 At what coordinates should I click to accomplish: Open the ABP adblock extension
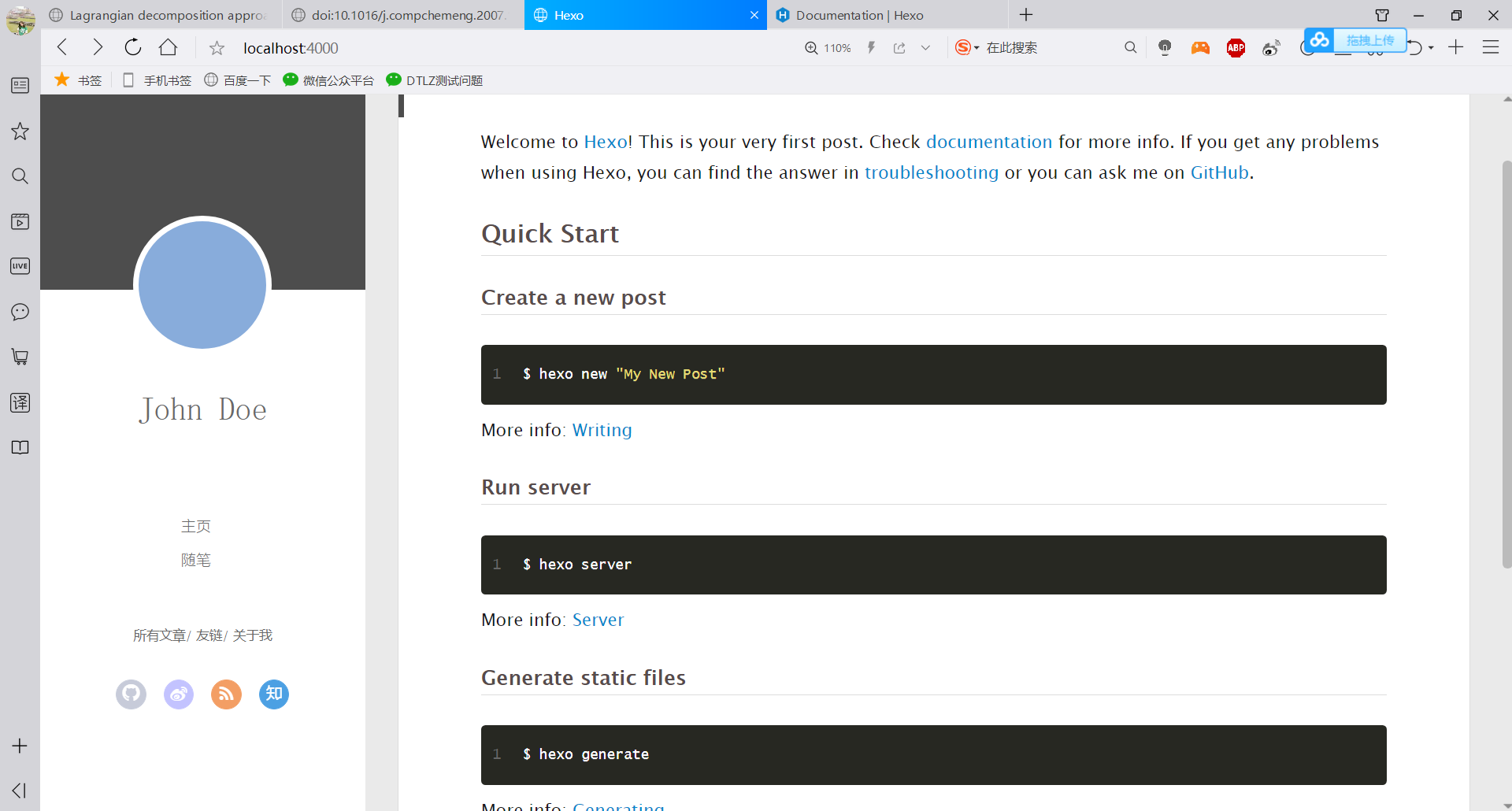pyautogui.click(x=1236, y=48)
